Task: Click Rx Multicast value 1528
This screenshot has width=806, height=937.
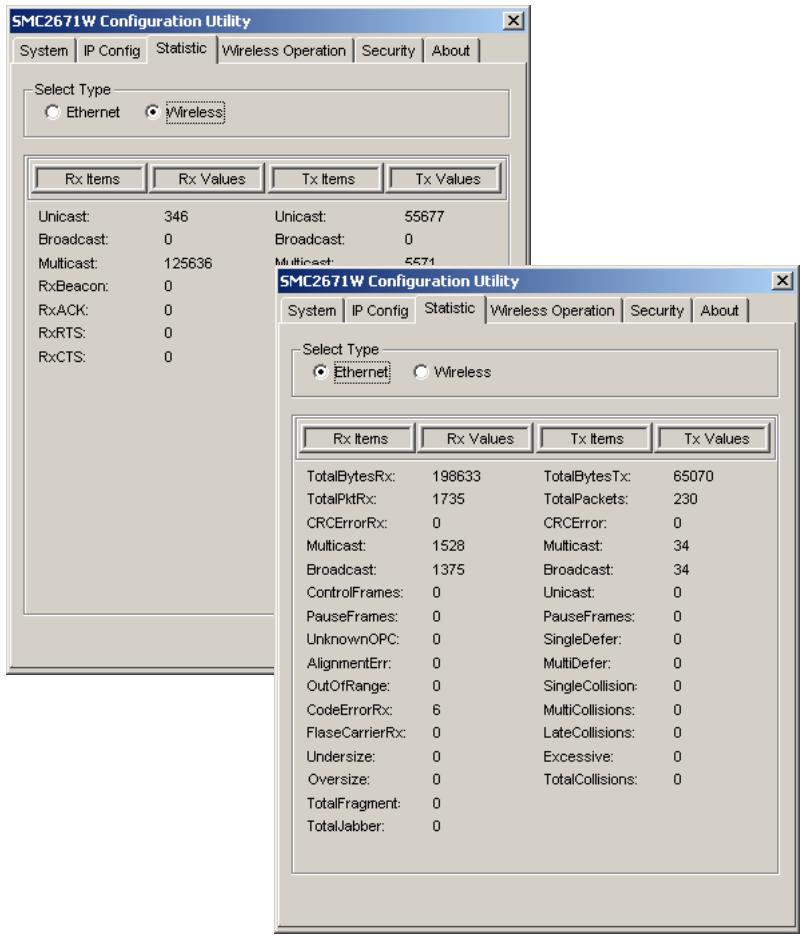Action: click(448, 546)
